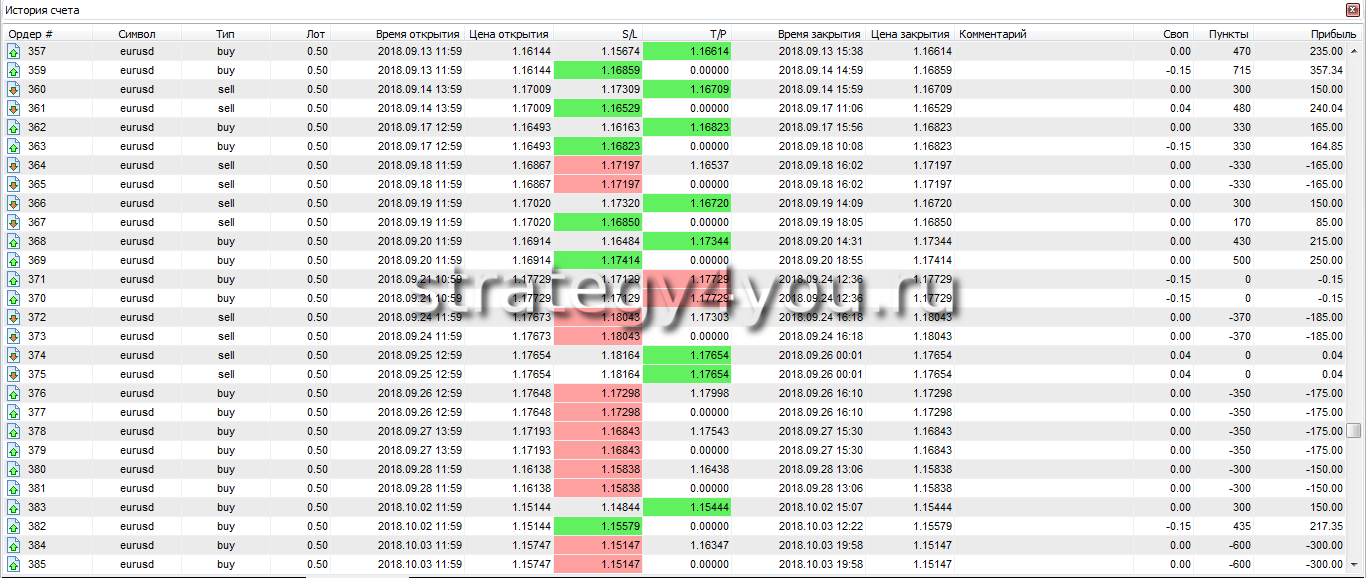Click the vertical scrollbar thumb
The height and width of the screenshot is (578, 1366).
click(1354, 431)
